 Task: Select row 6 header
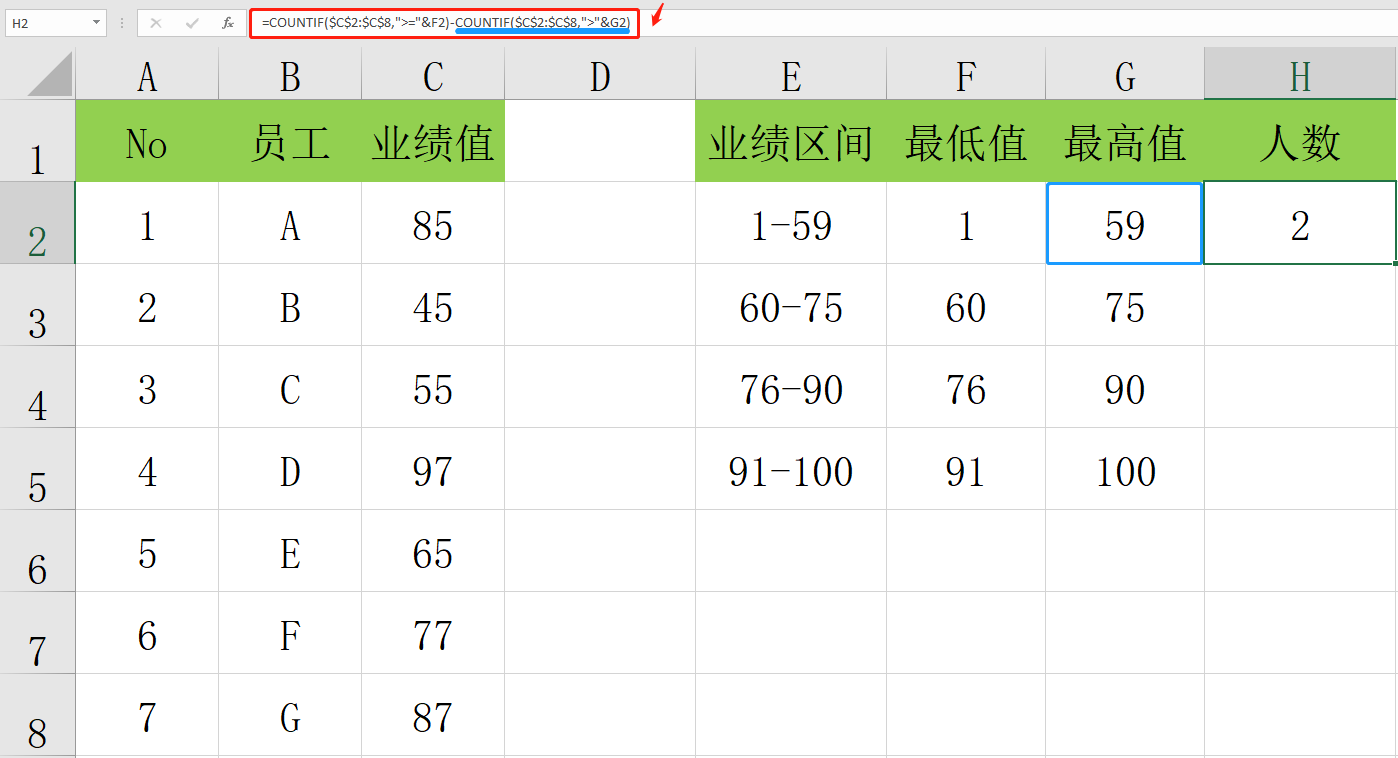(37, 551)
